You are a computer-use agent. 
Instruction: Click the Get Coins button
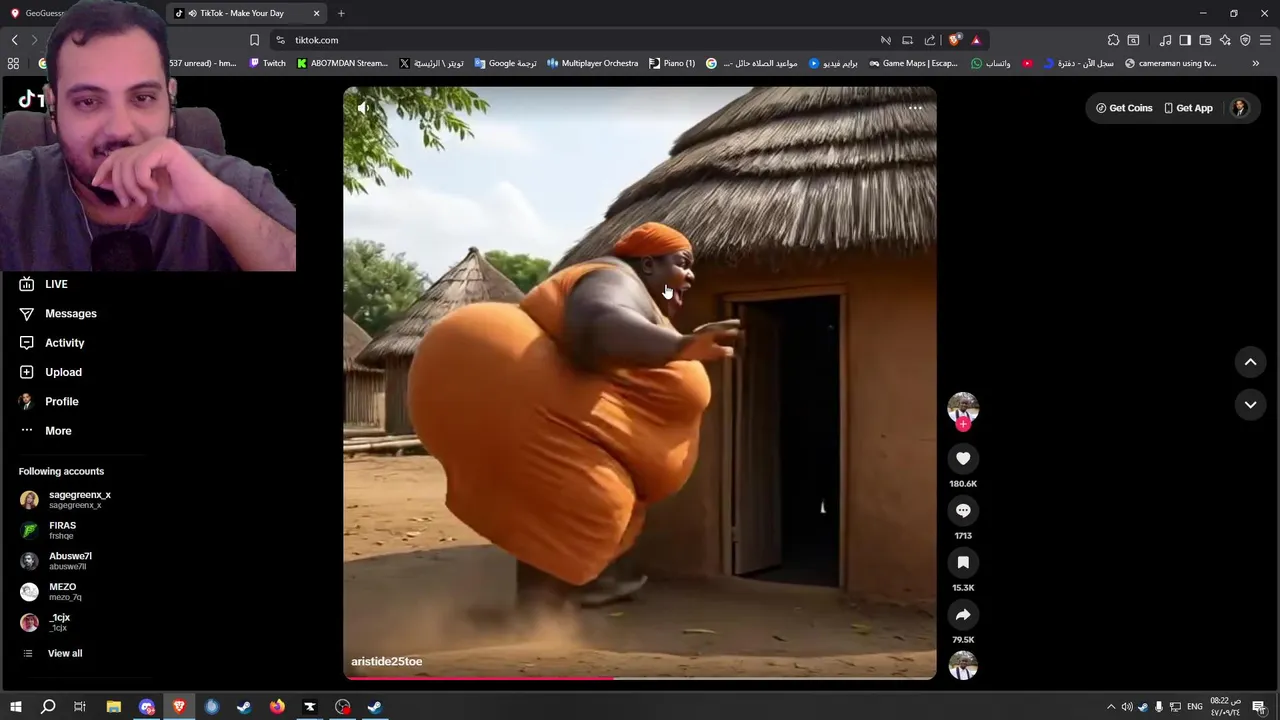click(x=1124, y=108)
